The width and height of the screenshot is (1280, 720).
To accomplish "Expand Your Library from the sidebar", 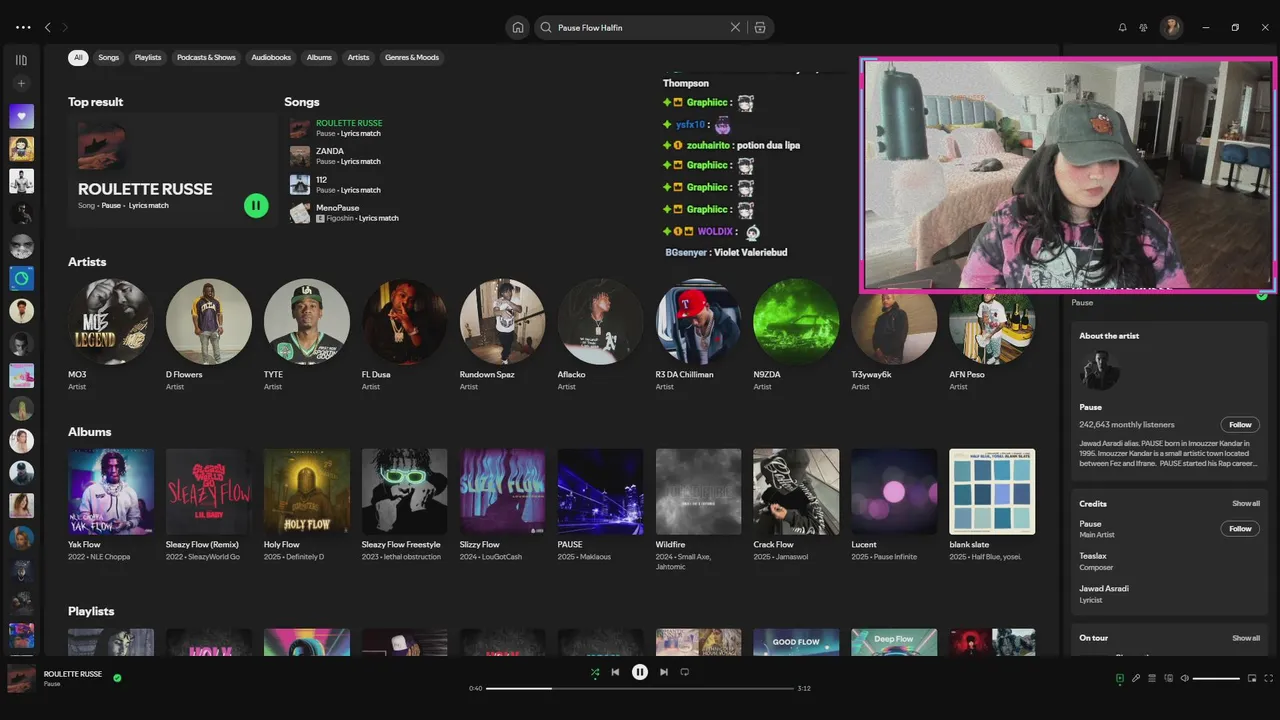I will click(21, 60).
